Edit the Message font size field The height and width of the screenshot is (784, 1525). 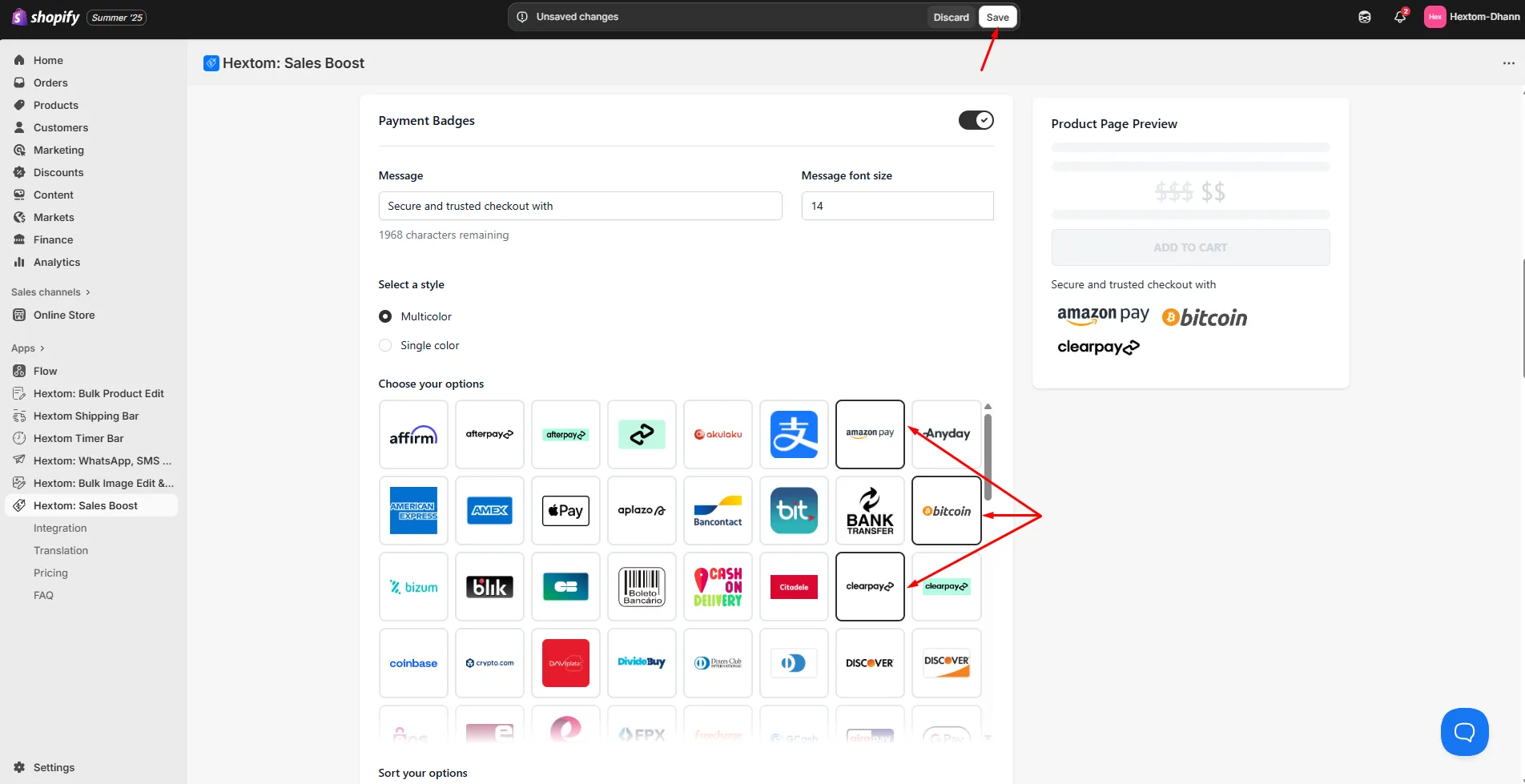897,206
